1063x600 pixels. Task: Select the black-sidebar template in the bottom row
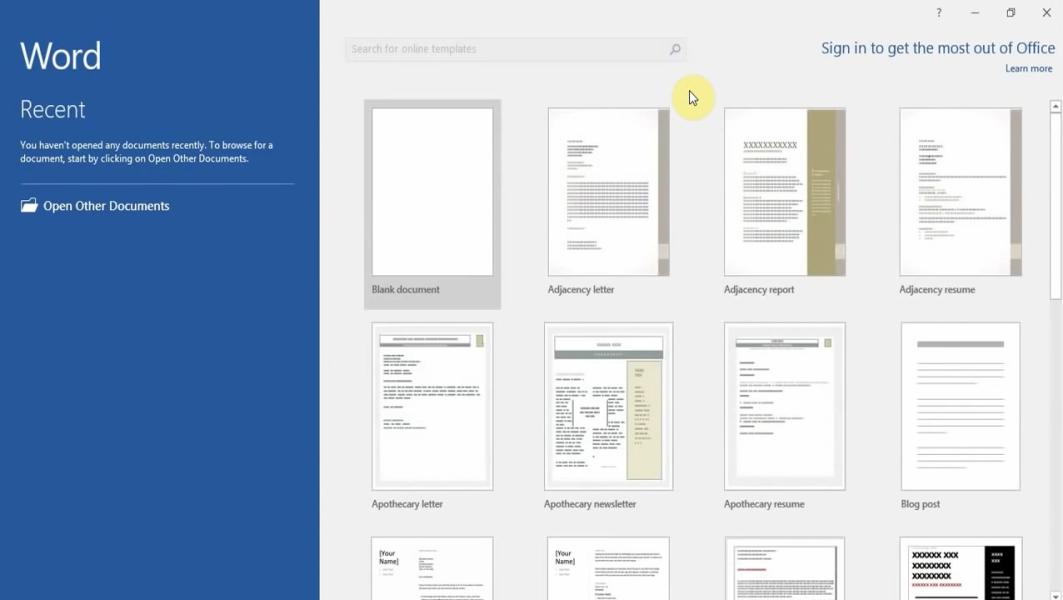(x=961, y=568)
